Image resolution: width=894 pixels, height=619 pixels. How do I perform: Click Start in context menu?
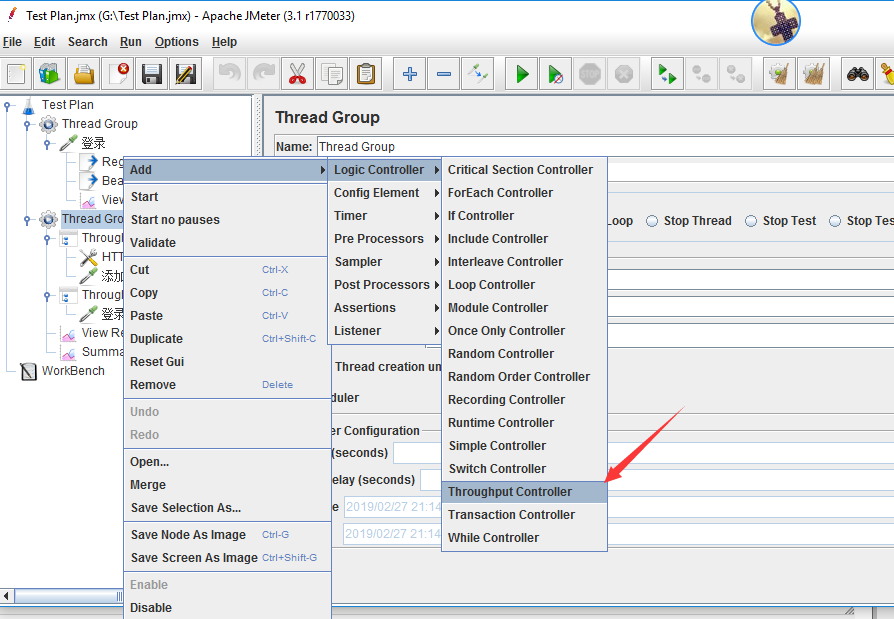(x=227, y=197)
